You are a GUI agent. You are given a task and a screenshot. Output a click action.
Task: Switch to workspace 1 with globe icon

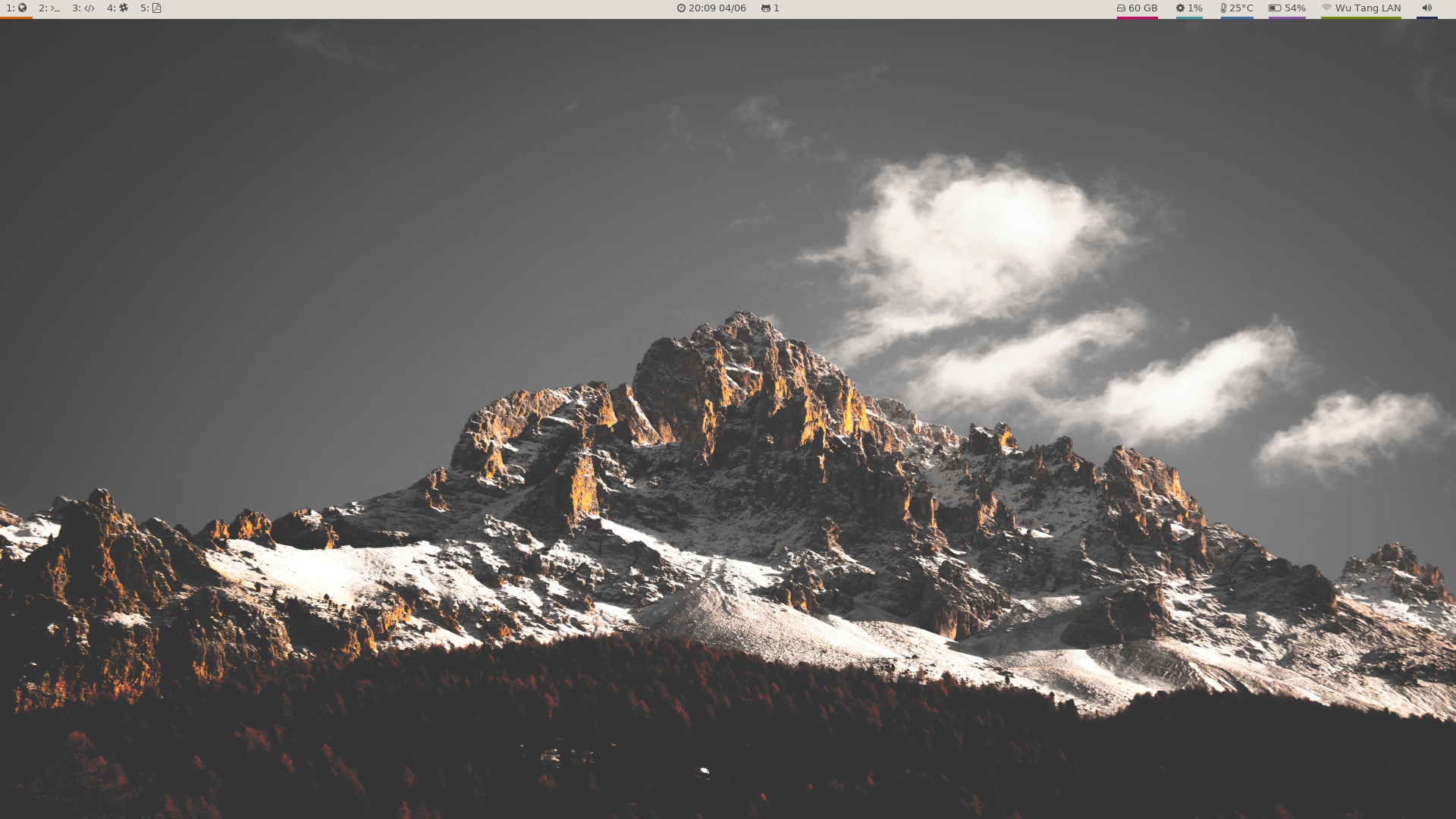tap(17, 8)
